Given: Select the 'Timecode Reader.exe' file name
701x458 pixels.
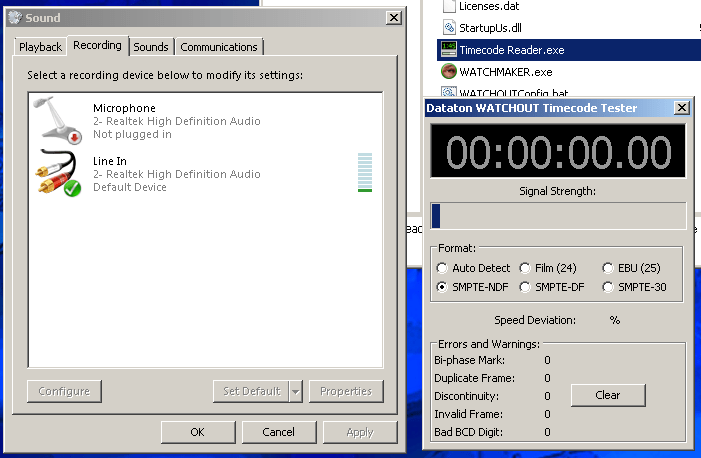Looking at the screenshot, I should click(512, 50).
